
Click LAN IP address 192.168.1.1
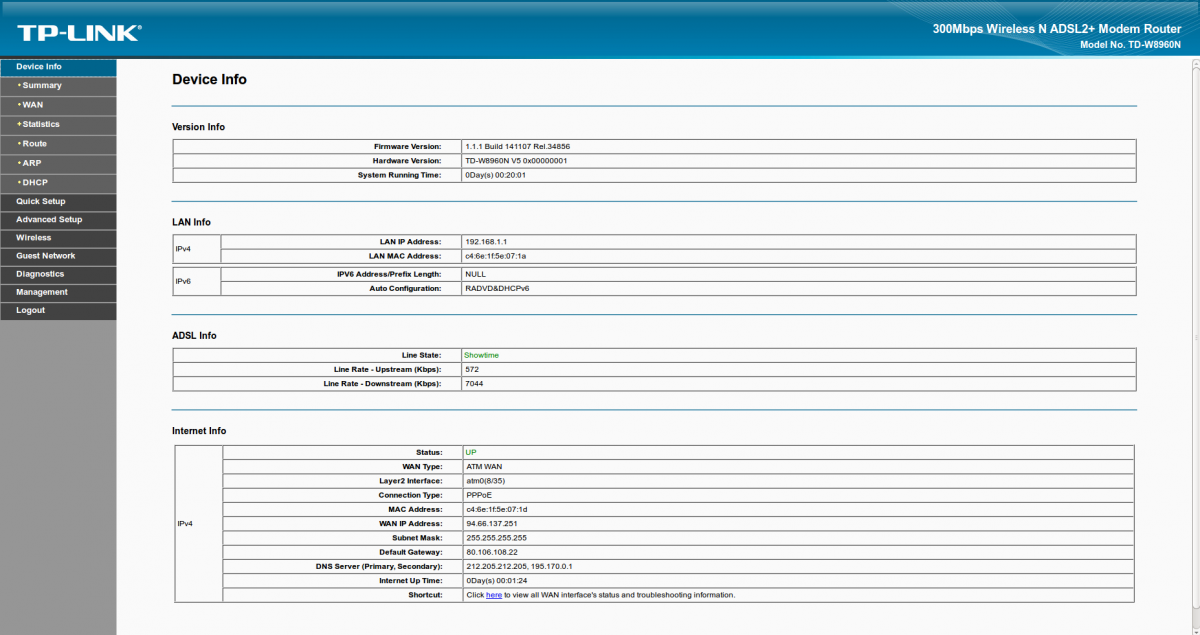pos(486,242)
